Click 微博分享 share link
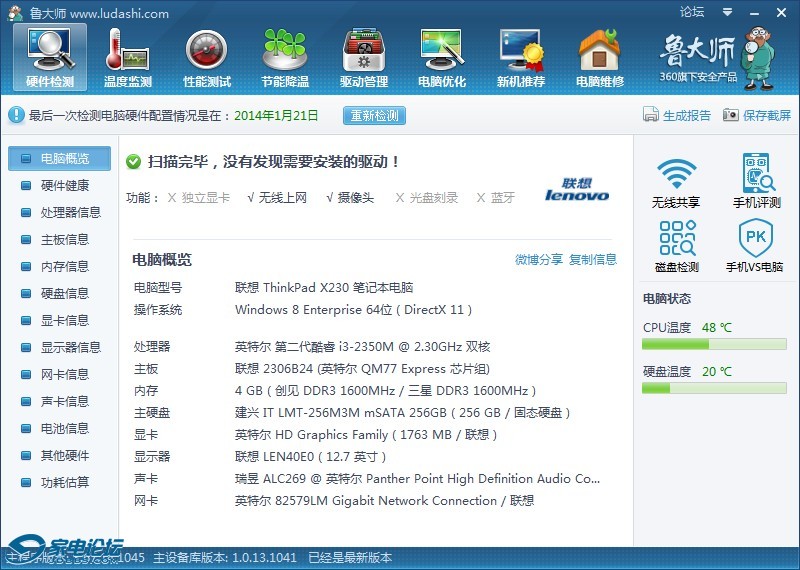 539,259
